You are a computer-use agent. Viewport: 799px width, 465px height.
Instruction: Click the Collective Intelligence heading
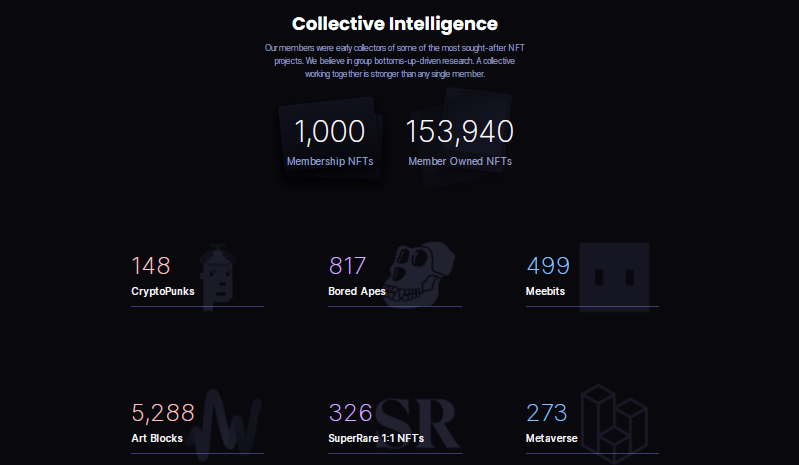point(394,23)
